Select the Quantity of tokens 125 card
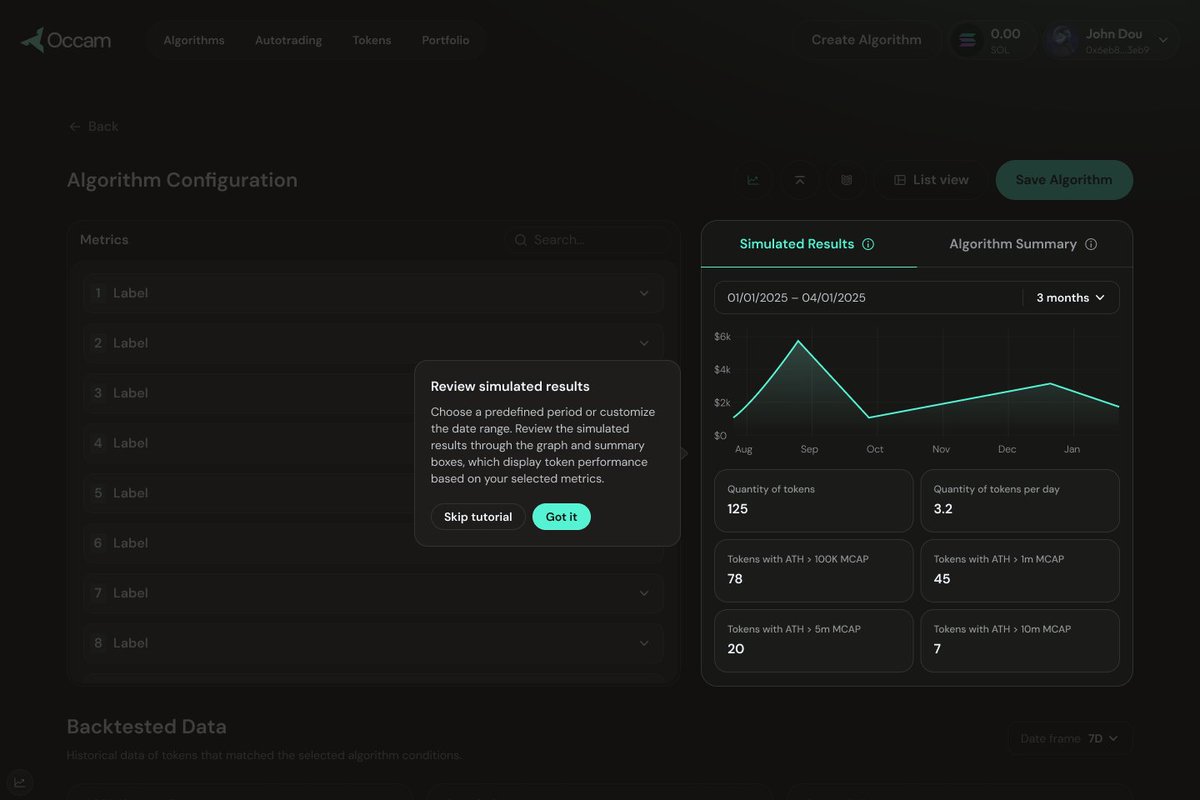 point(814,501)
